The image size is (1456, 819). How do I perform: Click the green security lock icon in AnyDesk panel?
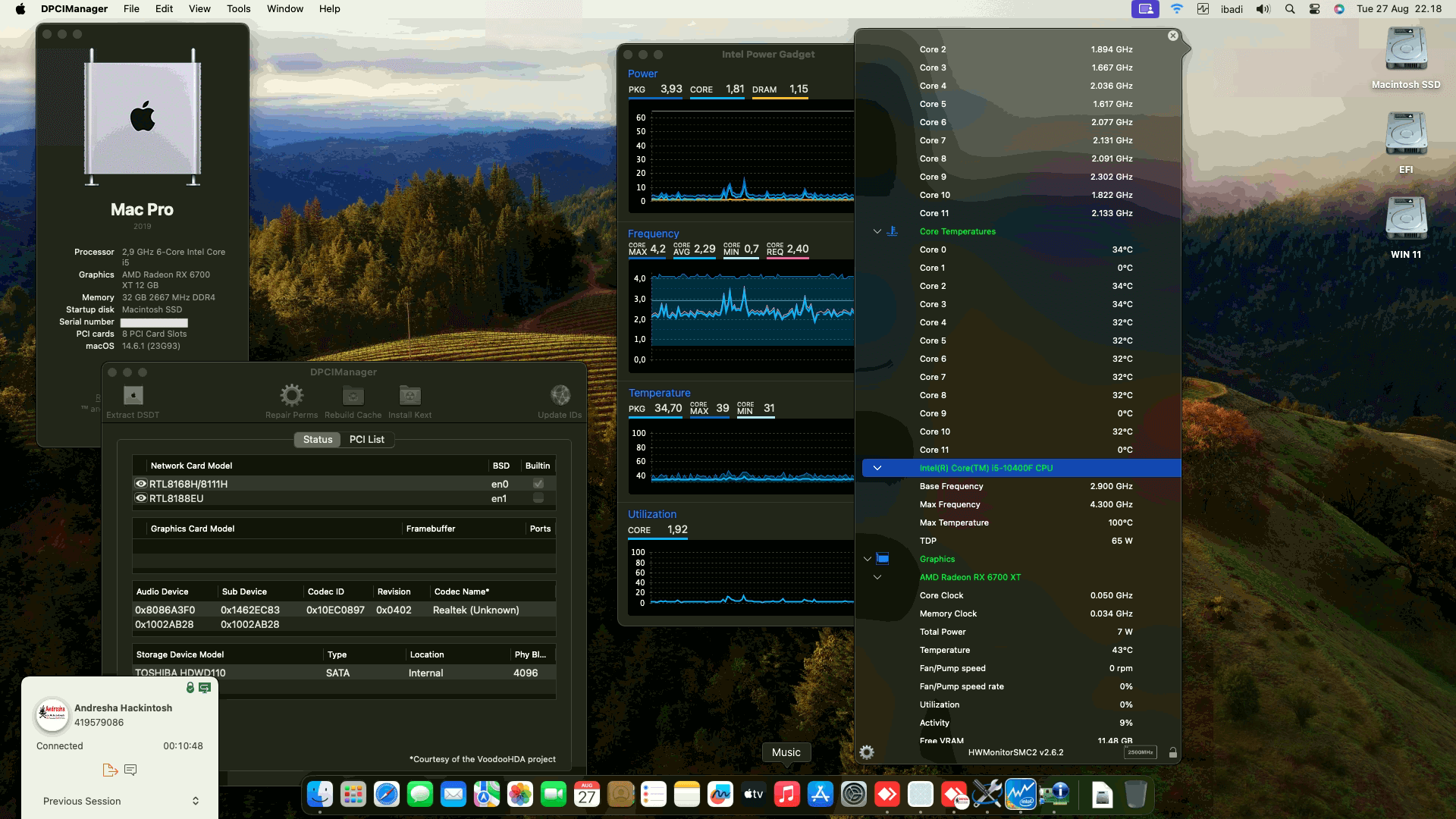pos(190,688)
